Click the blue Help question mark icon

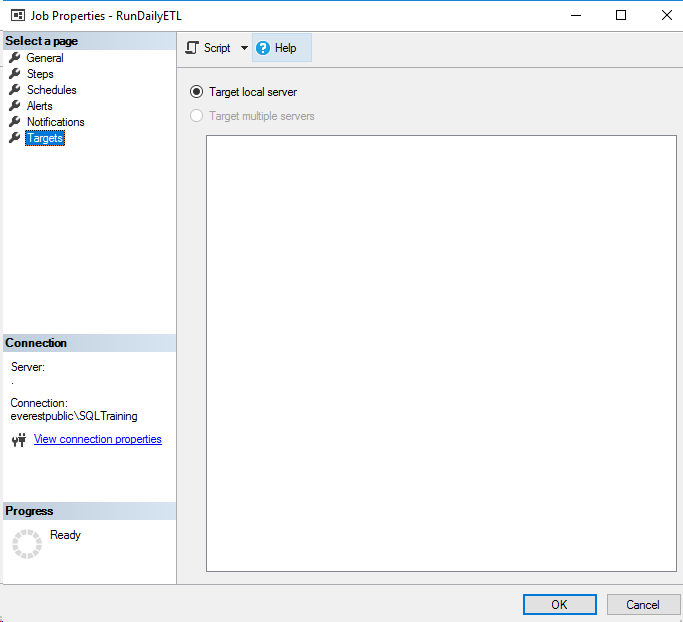[x=263, y=48]
